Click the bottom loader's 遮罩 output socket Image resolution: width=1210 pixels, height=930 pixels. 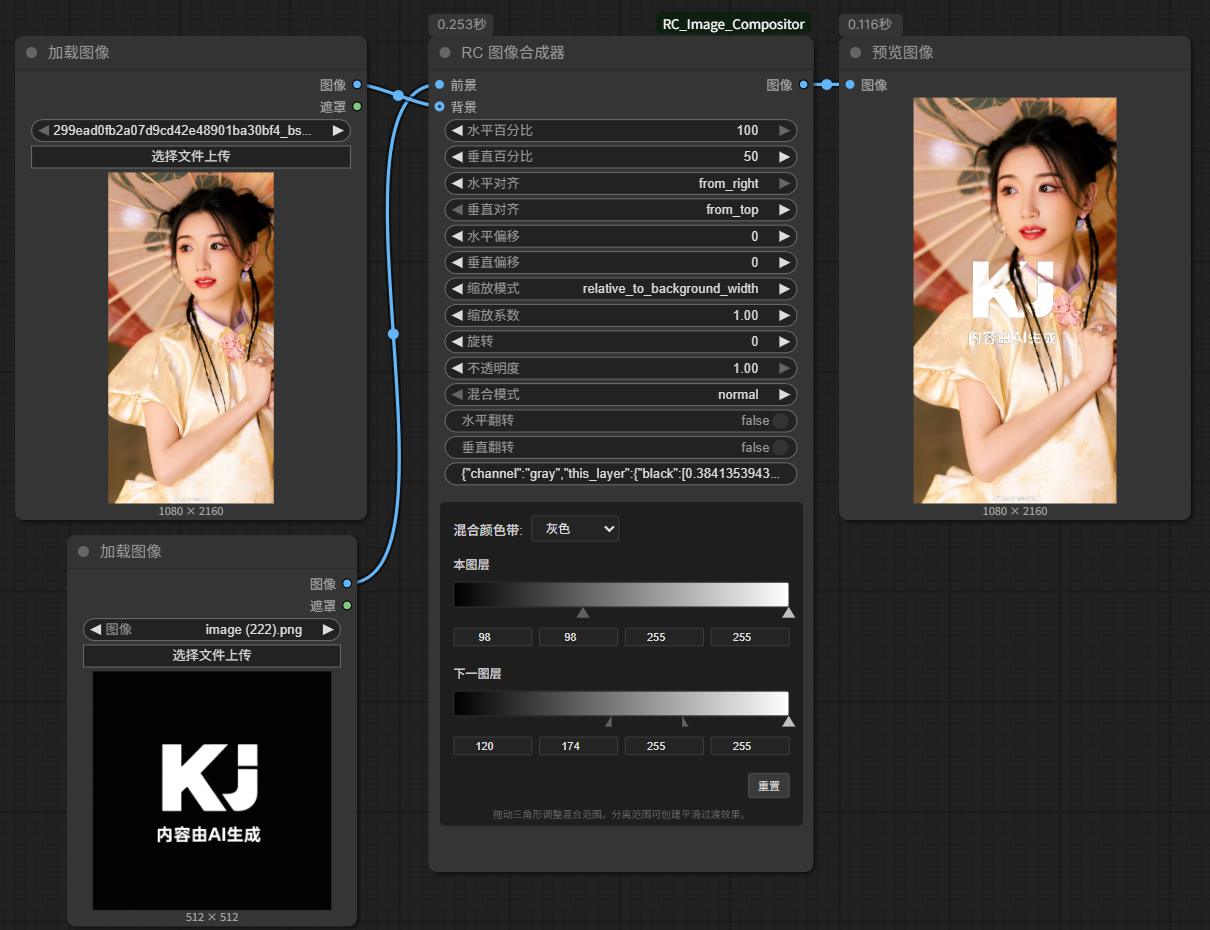[347, 605]
